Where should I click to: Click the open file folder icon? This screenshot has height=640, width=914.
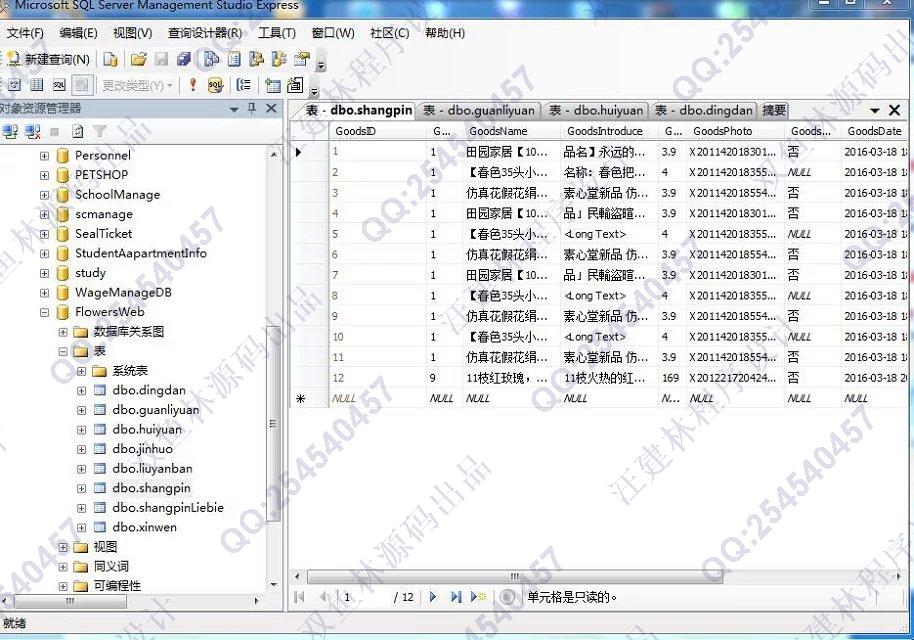pyautogui.click(x=138, y=59)
